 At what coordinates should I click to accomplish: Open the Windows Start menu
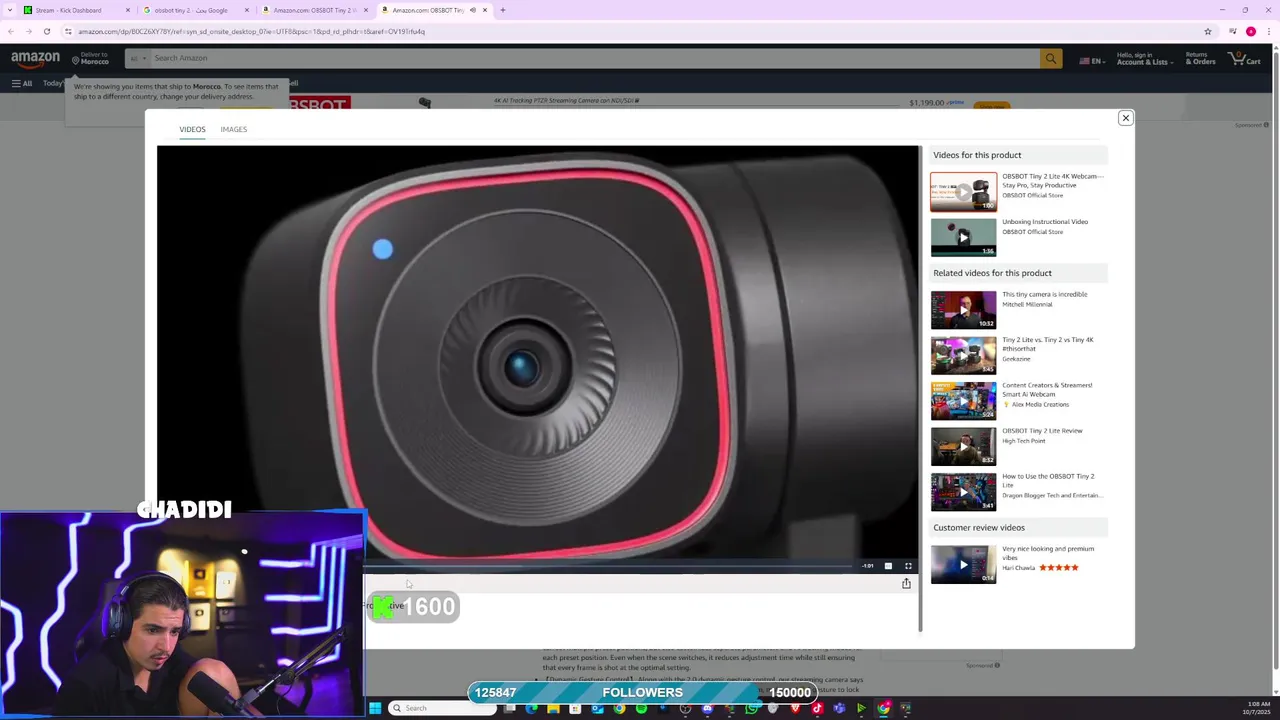(x=375, y=708)
